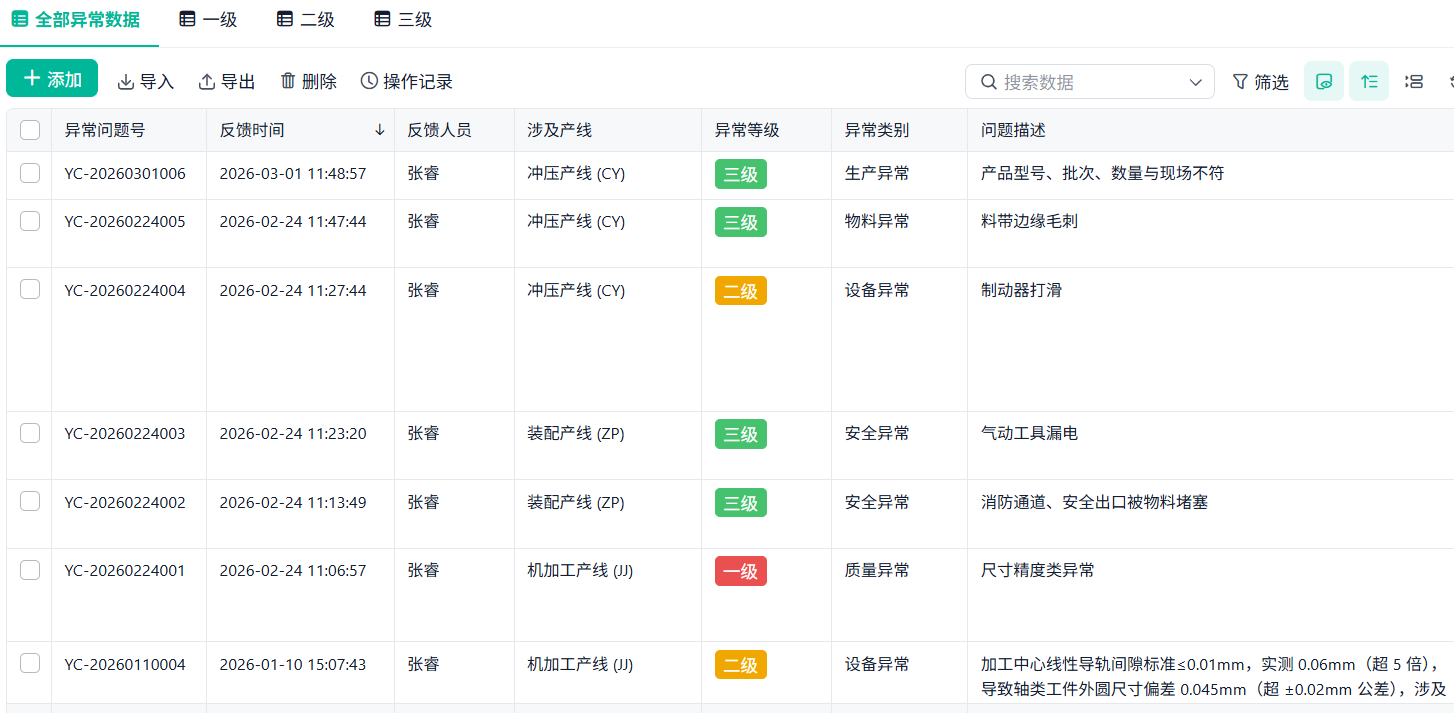This screenshot has width=1454, height=713.
Task: Click 冲压产线 (CY) in row YC-20260301006
Action: pyautogui.click(x=576, y=174)
